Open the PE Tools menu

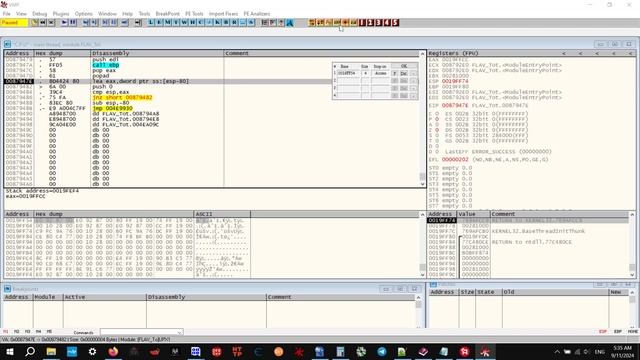[x=194, y=13]
